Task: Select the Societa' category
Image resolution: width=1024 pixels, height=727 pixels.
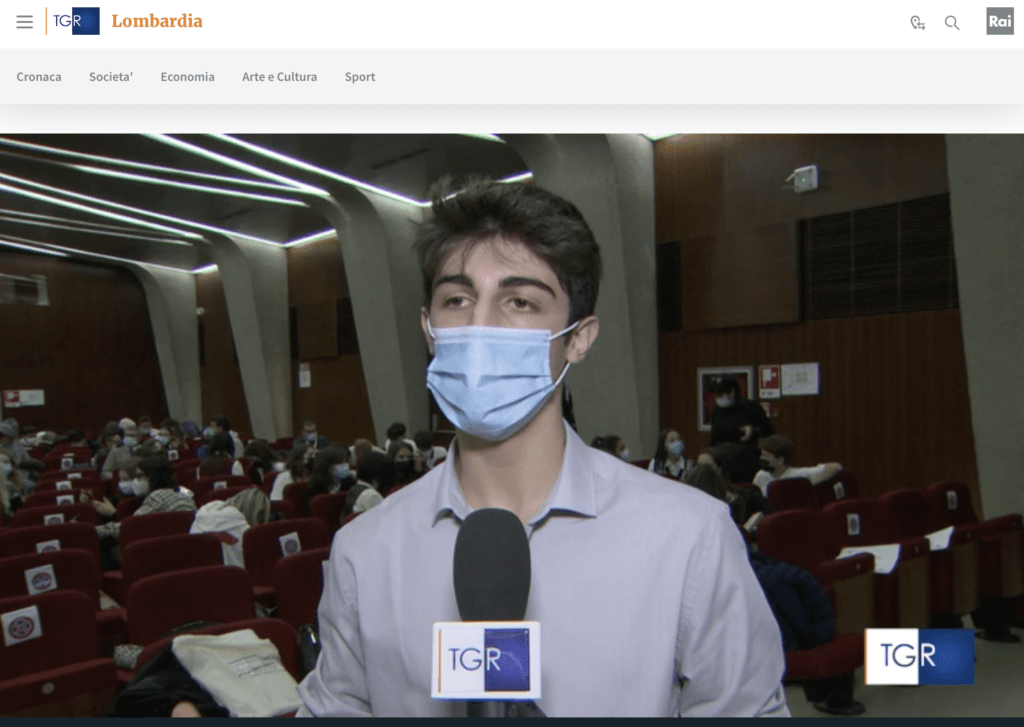Action: pyautogui.click(x=111, y=77)
